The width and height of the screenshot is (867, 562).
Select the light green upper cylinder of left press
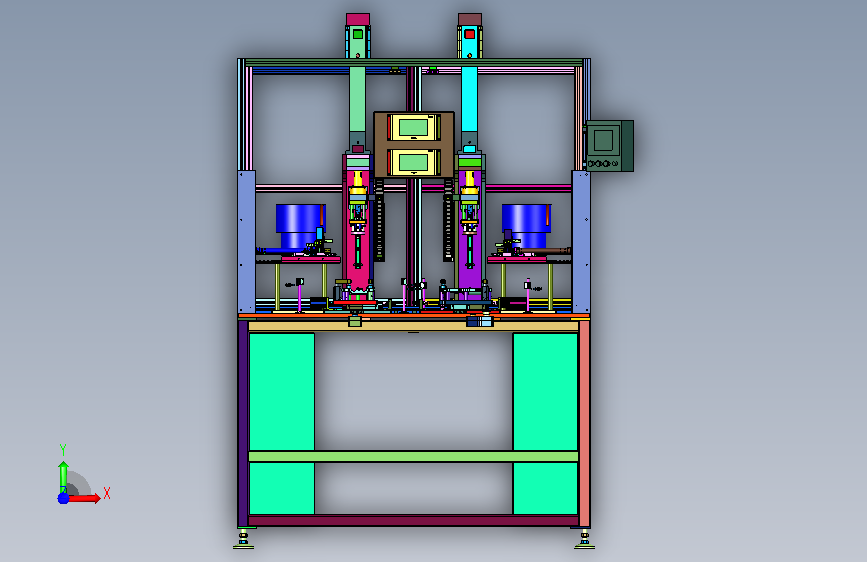pyautogui.click(x=357, y=100)
